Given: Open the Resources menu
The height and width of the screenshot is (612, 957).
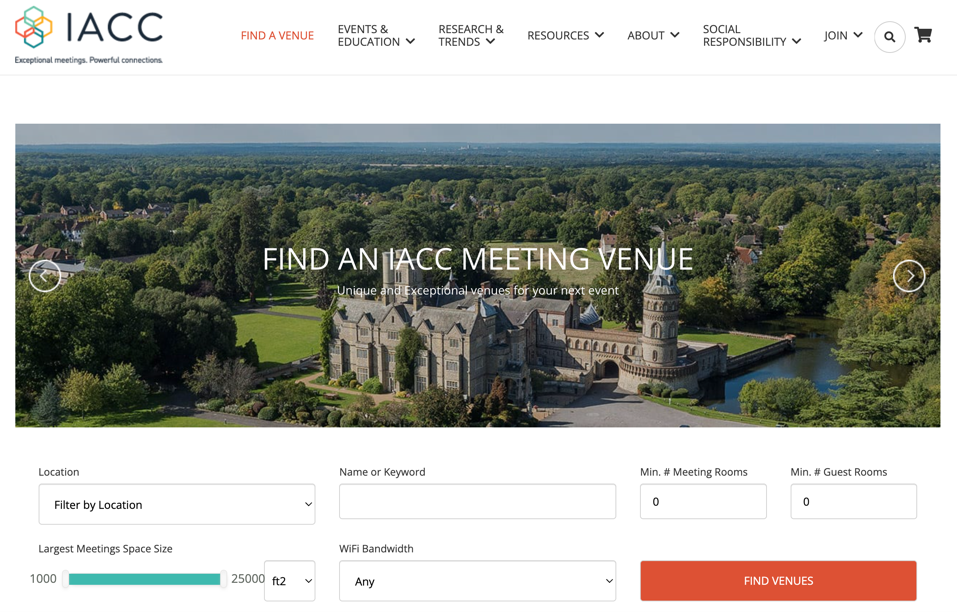Looking at the screenshot, I should 565,35.
